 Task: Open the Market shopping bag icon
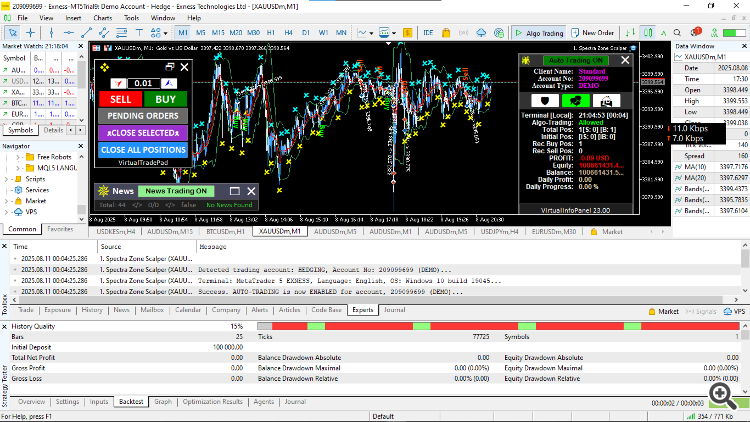coord(446,33)
